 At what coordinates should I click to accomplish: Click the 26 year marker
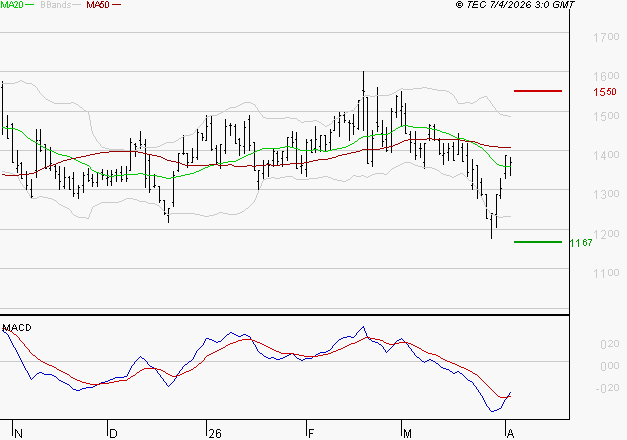pyautogui.click(x=215, y=434)
